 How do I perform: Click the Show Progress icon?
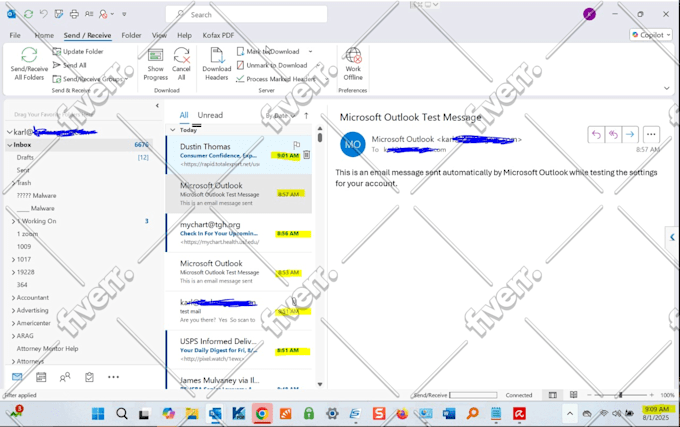coord(155,55)
